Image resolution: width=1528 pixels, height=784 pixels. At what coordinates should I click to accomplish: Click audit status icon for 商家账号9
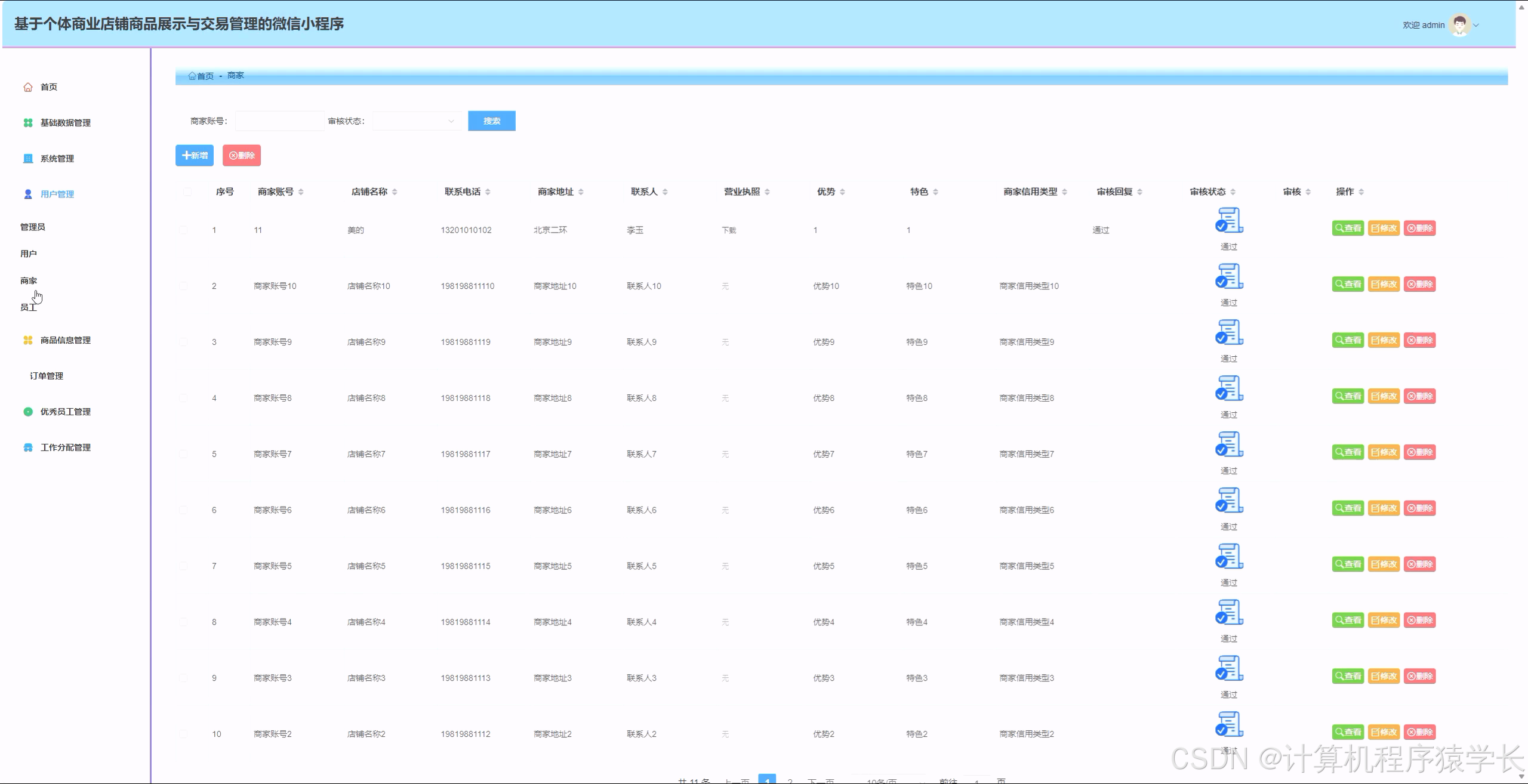click(1229, 332)
